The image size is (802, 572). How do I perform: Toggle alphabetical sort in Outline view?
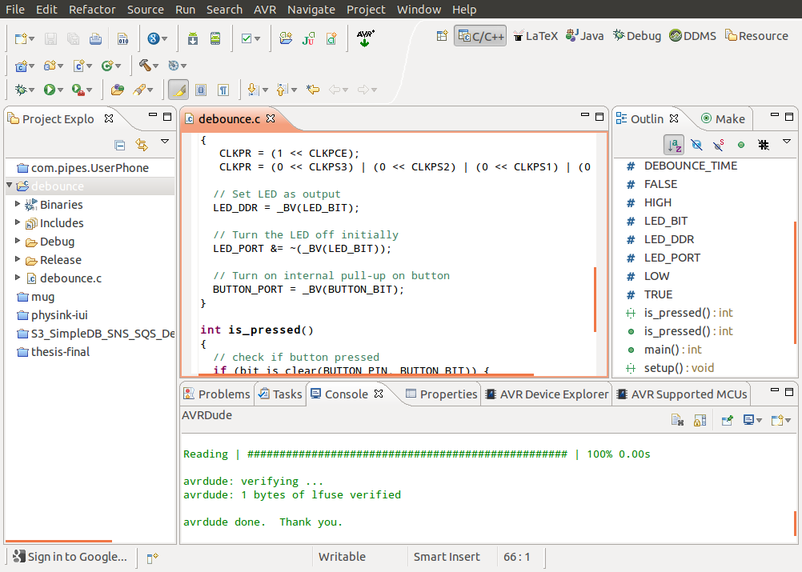(674, 145)
